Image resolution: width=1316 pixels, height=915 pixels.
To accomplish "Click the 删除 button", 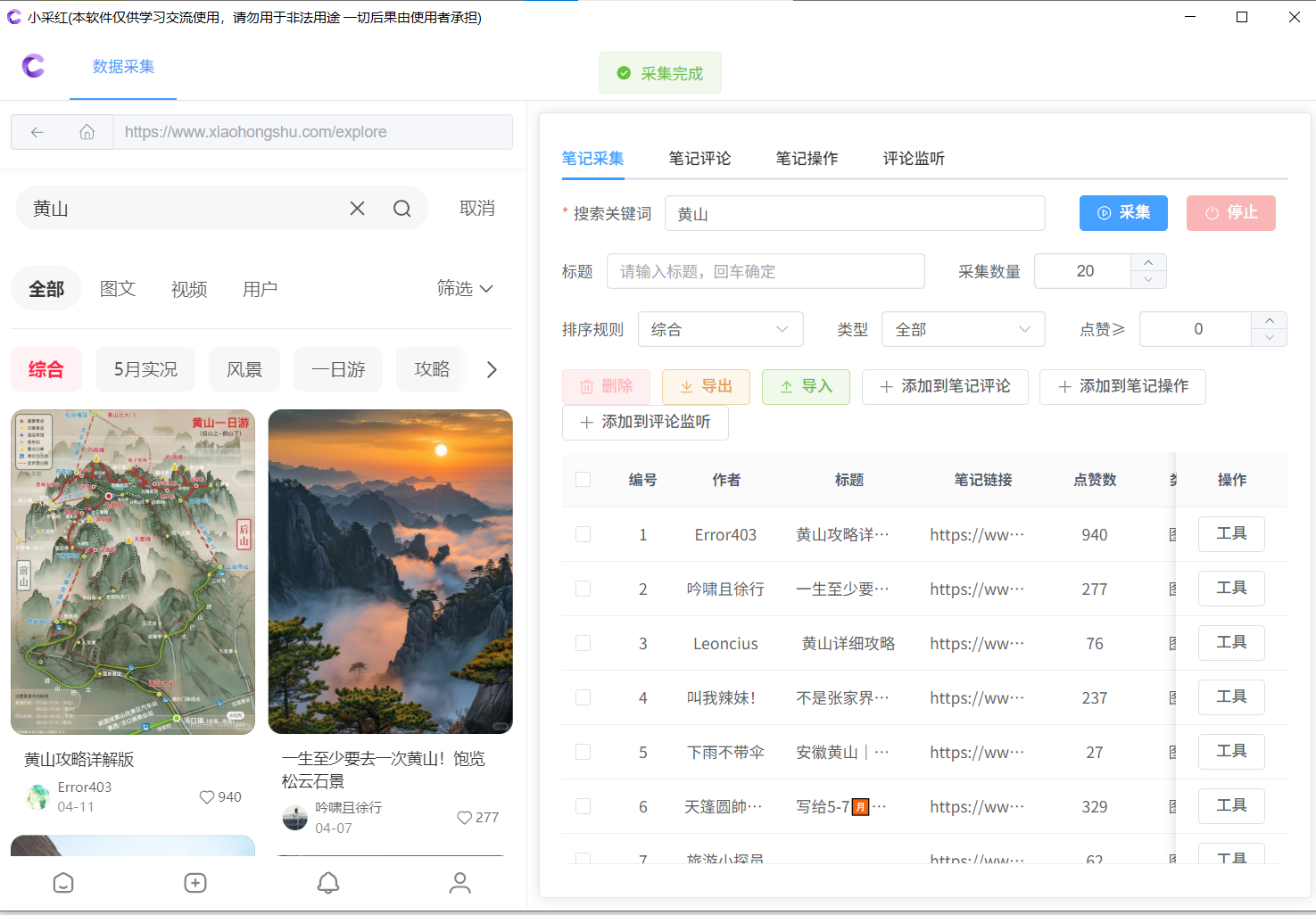I will (606, 386).
